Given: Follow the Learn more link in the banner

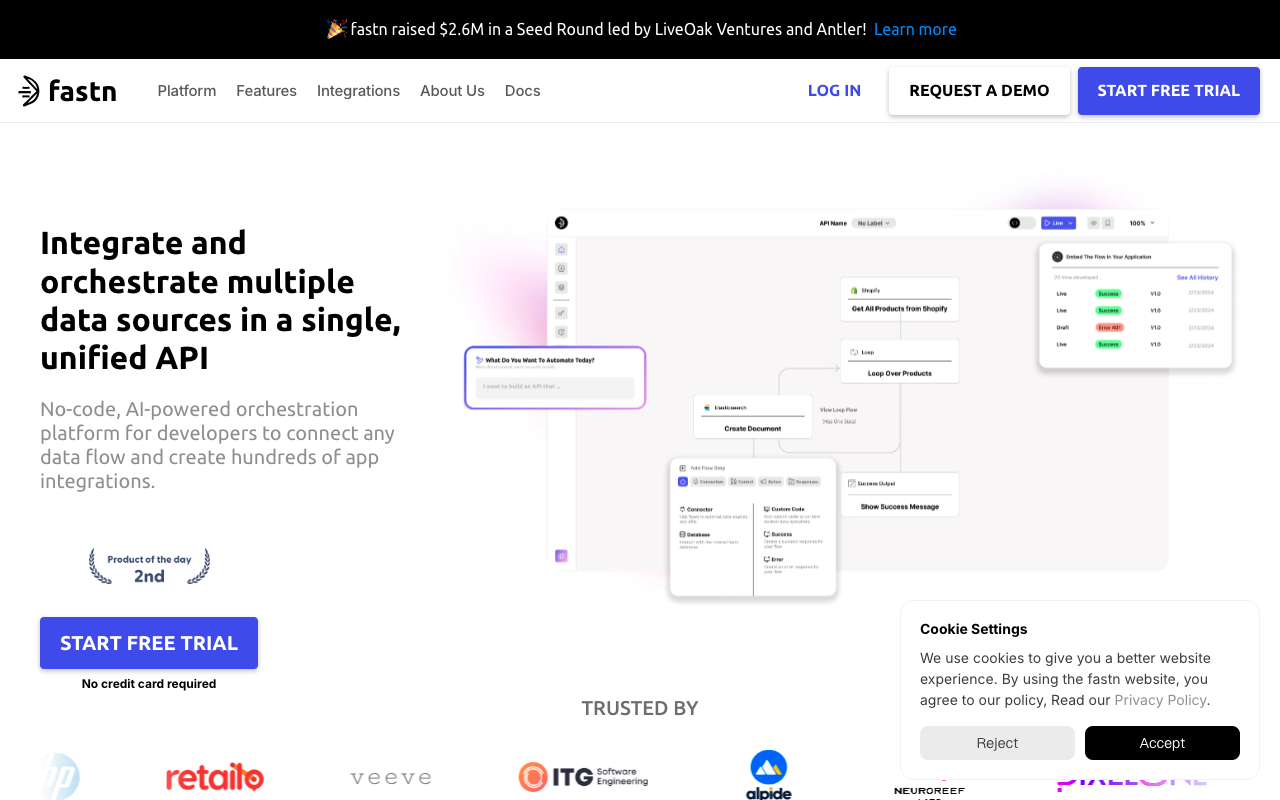Looking at the screenshot, I should click(x=915, y=29).
